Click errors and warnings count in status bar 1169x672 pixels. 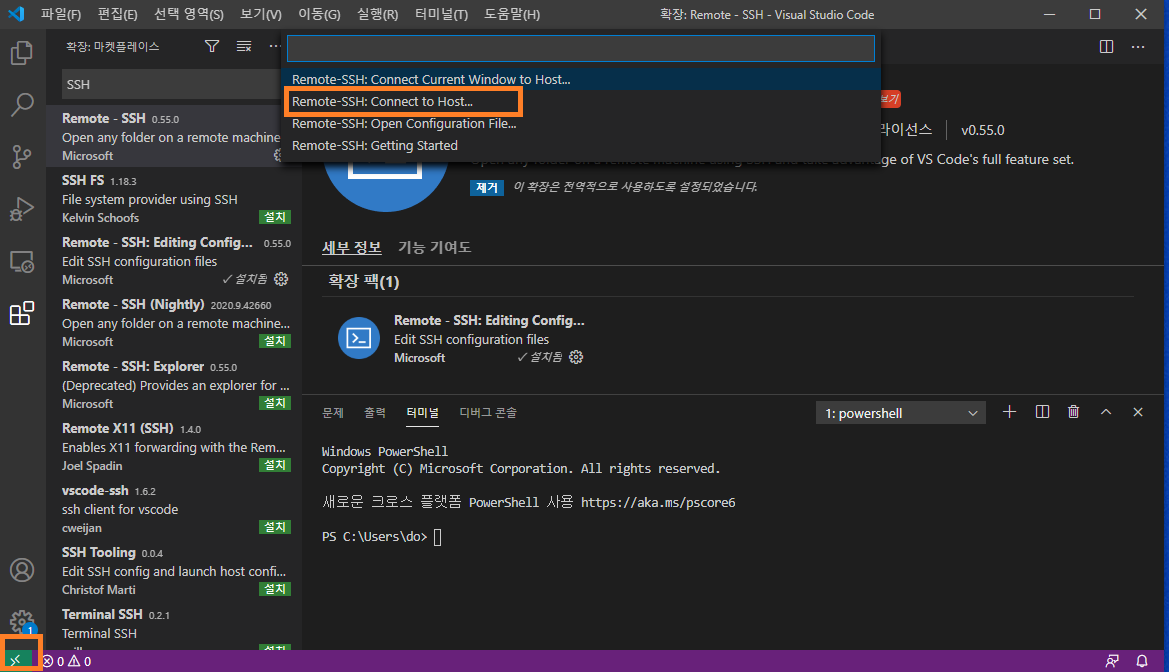pyautogui.click(x=67, y=662)
